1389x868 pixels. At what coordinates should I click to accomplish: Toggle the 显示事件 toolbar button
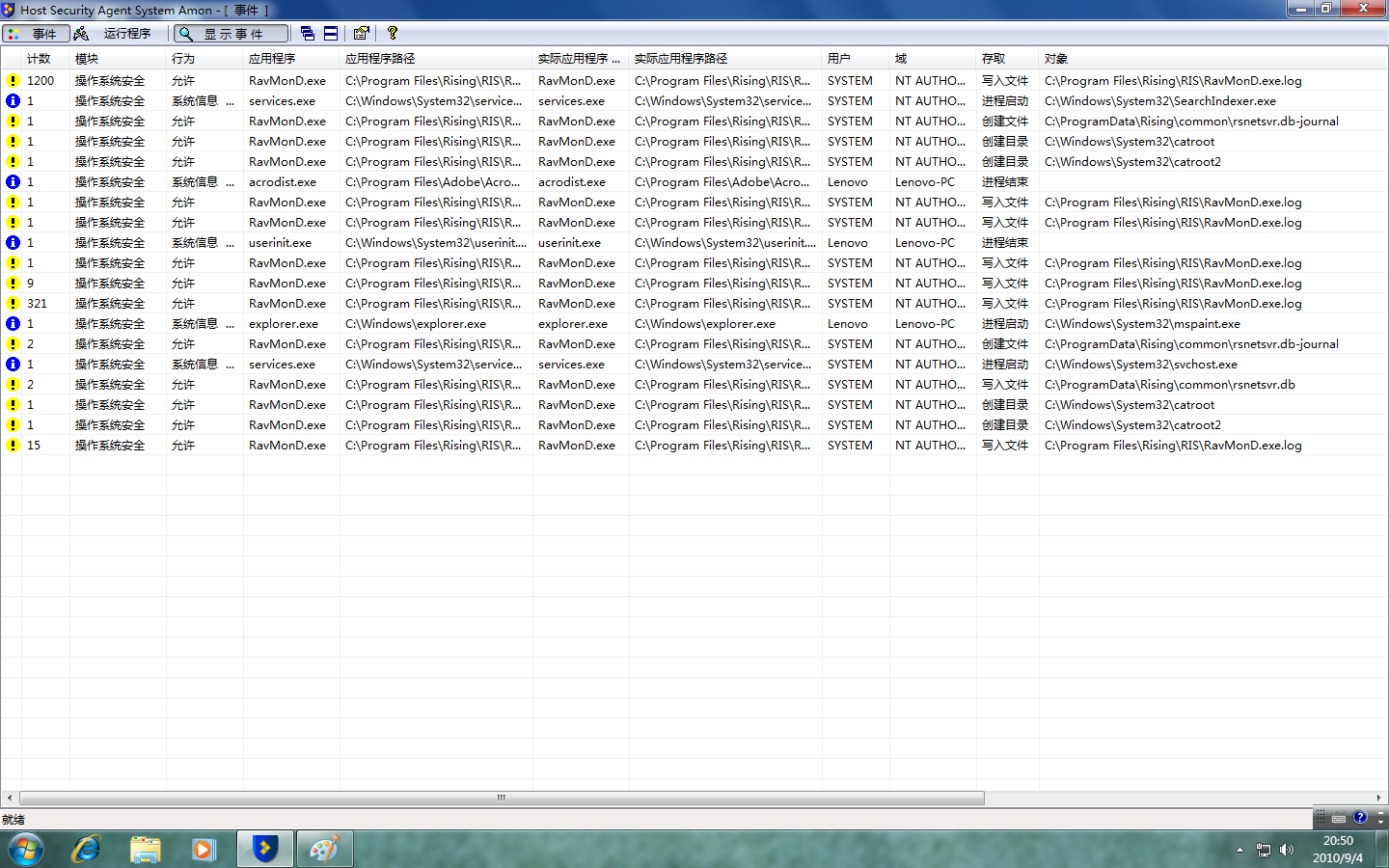pos(231,34)
